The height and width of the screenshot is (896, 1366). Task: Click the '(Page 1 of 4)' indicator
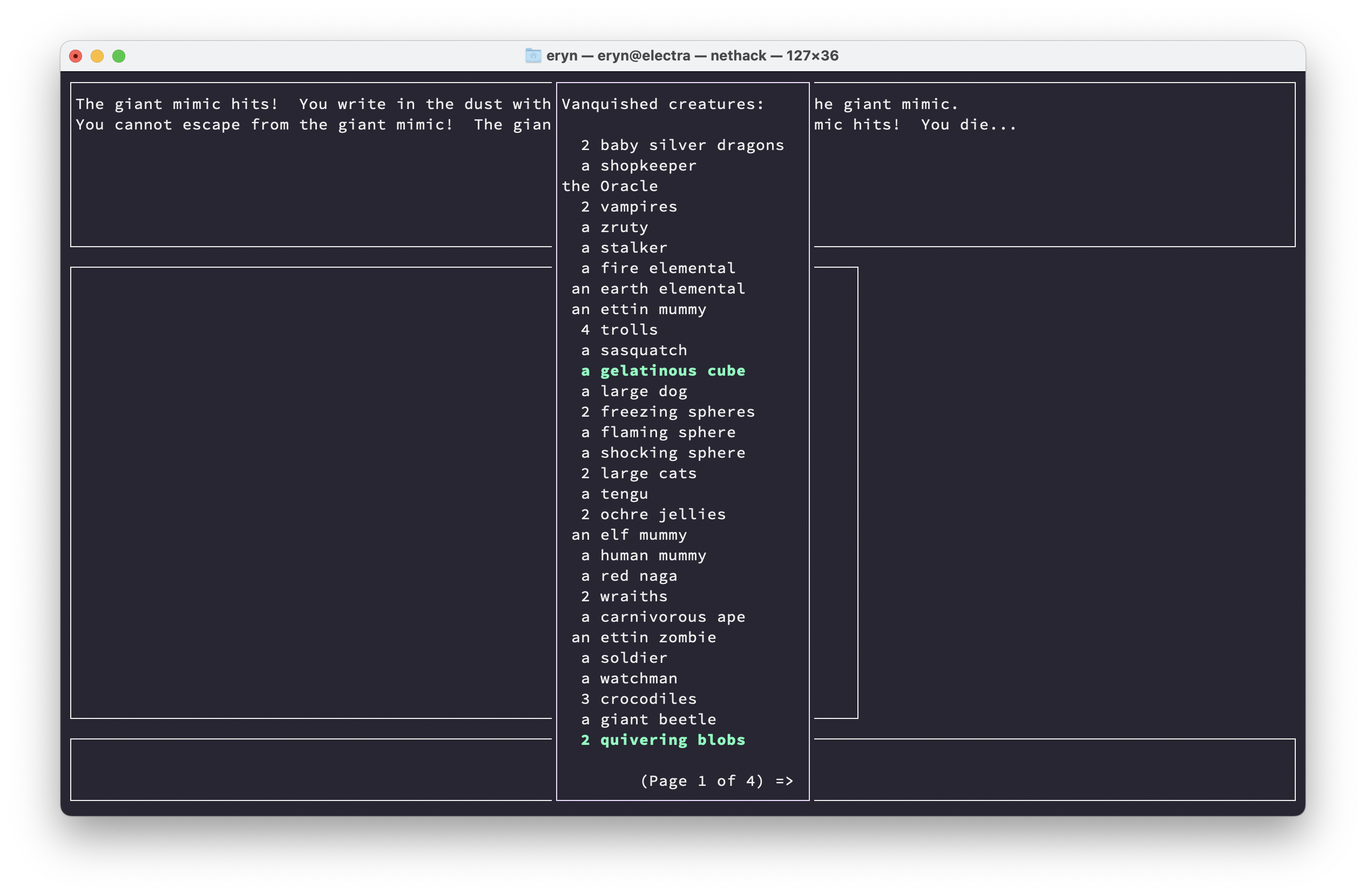701,780
